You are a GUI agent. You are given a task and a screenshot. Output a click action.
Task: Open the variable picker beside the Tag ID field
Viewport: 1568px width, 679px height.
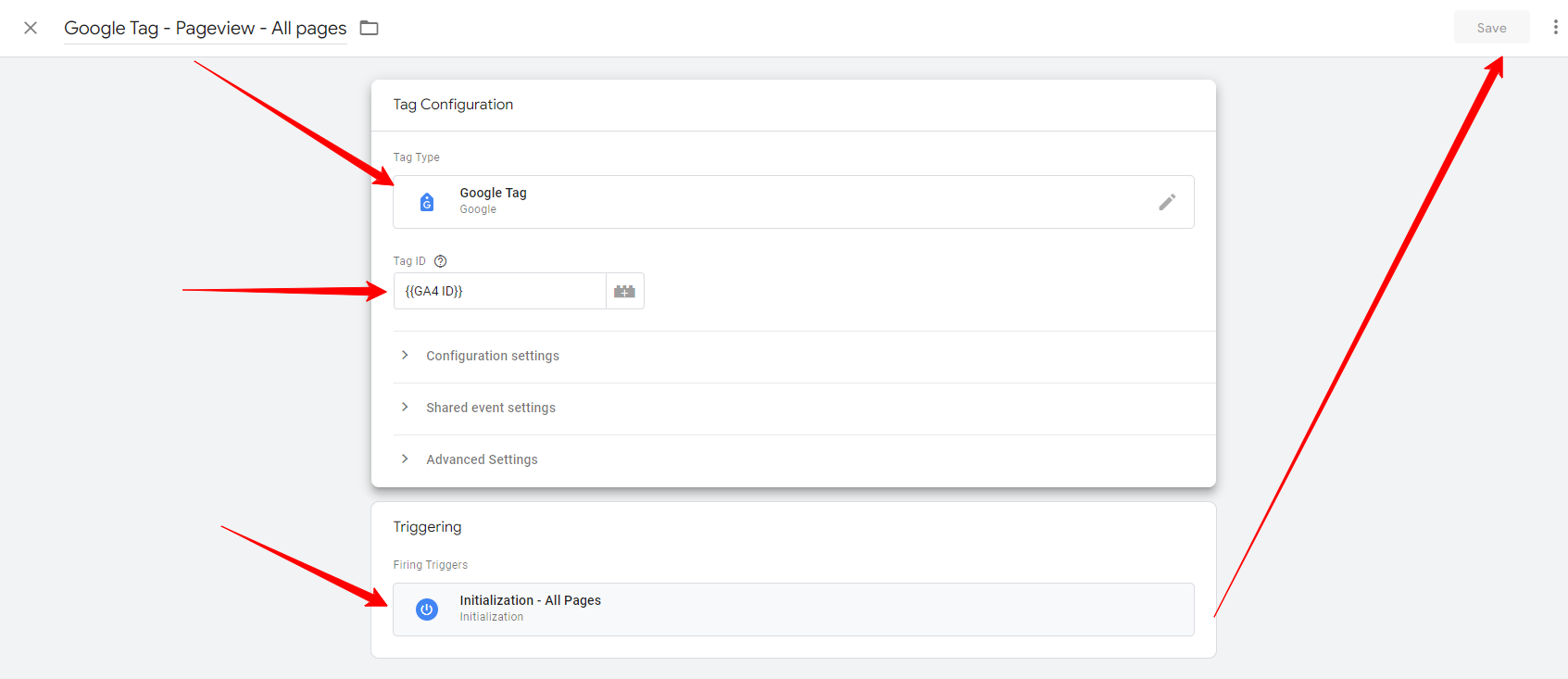(625, 291)
